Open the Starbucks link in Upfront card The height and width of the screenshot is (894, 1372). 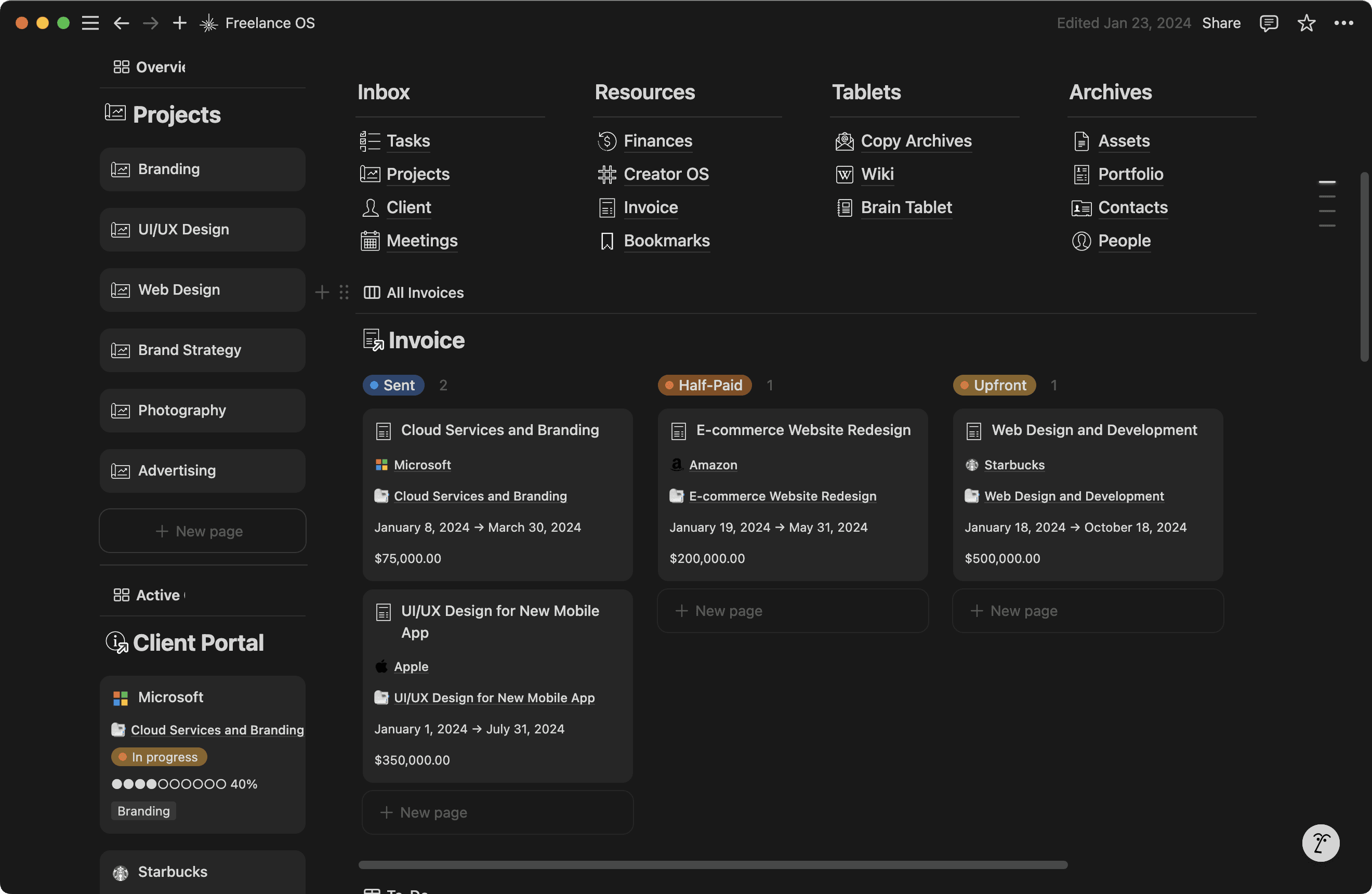(x=1014, y=465)
